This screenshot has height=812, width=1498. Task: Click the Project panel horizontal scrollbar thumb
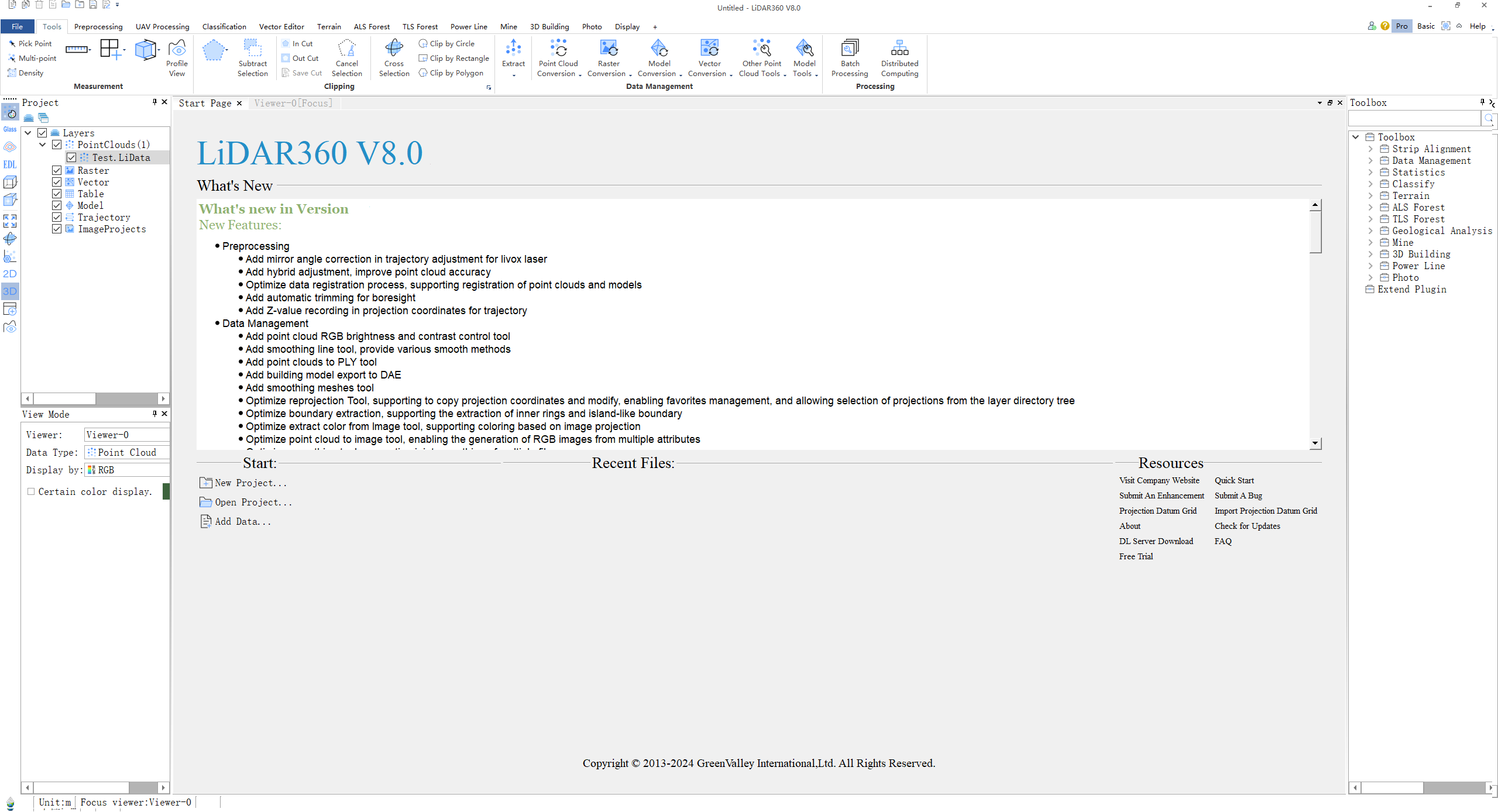click(64, 398)
